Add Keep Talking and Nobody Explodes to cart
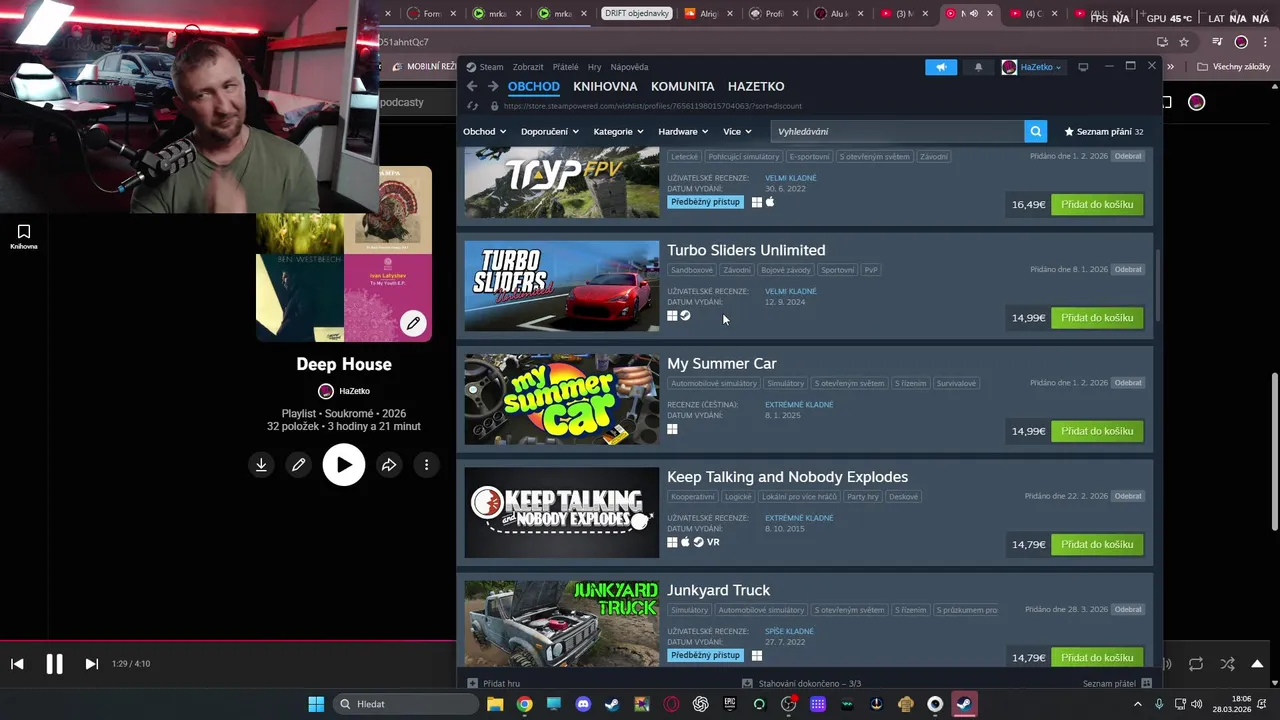 1097,545
